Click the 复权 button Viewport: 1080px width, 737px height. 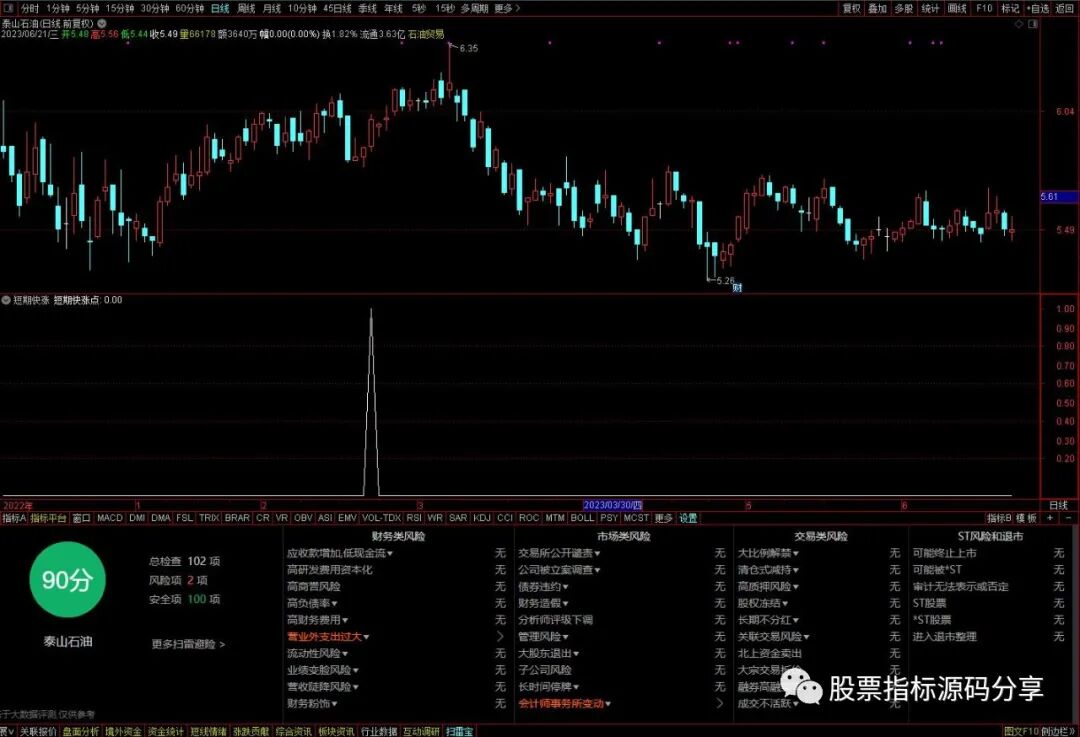(x=852, y=8)
